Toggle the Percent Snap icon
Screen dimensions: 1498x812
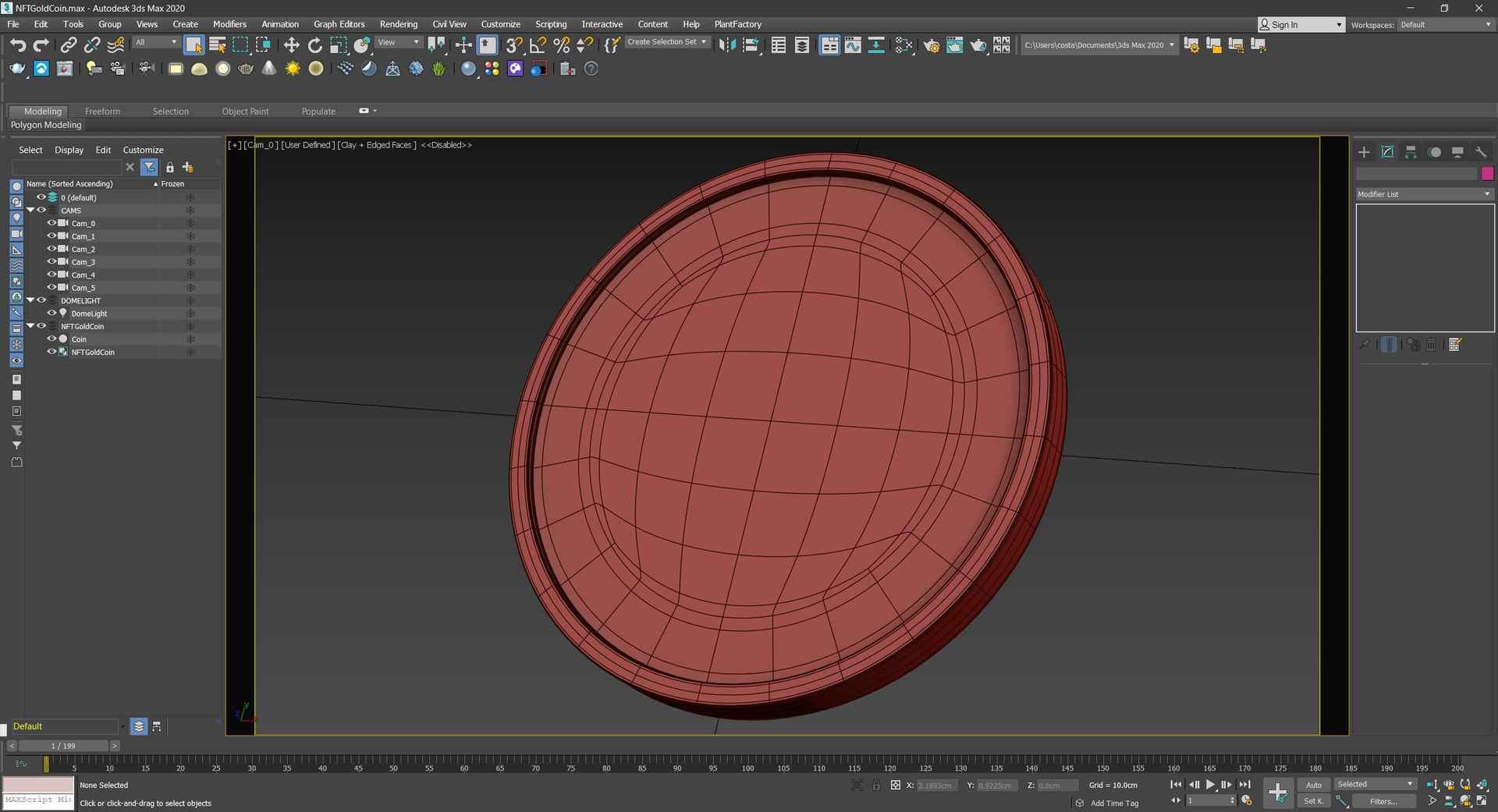pyautogui.click(x=562, y=45)
